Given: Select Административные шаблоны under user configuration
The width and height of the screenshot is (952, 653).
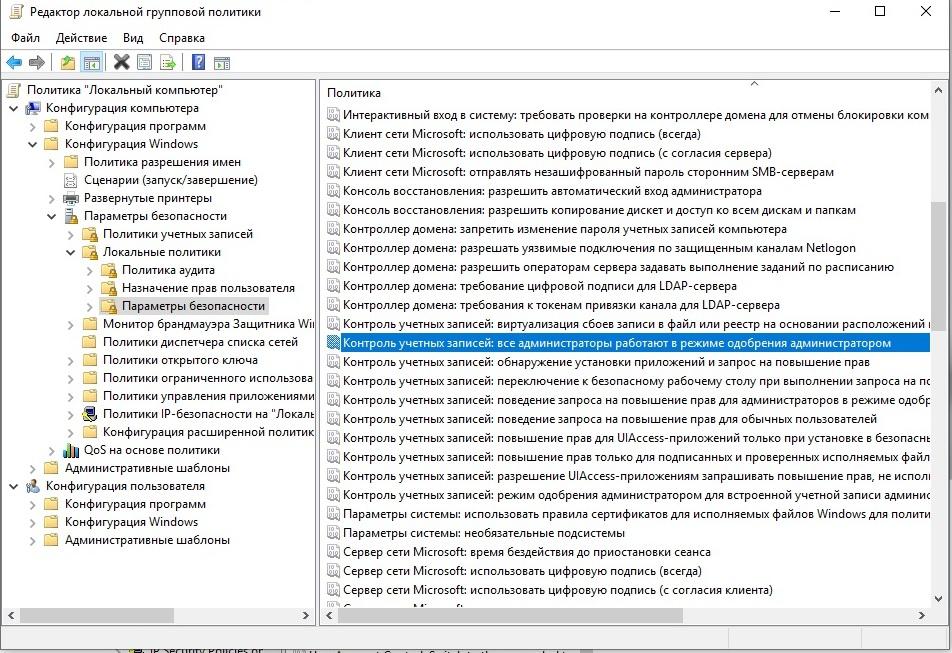Looking at the screenshot, I should (x=147, y=540).
